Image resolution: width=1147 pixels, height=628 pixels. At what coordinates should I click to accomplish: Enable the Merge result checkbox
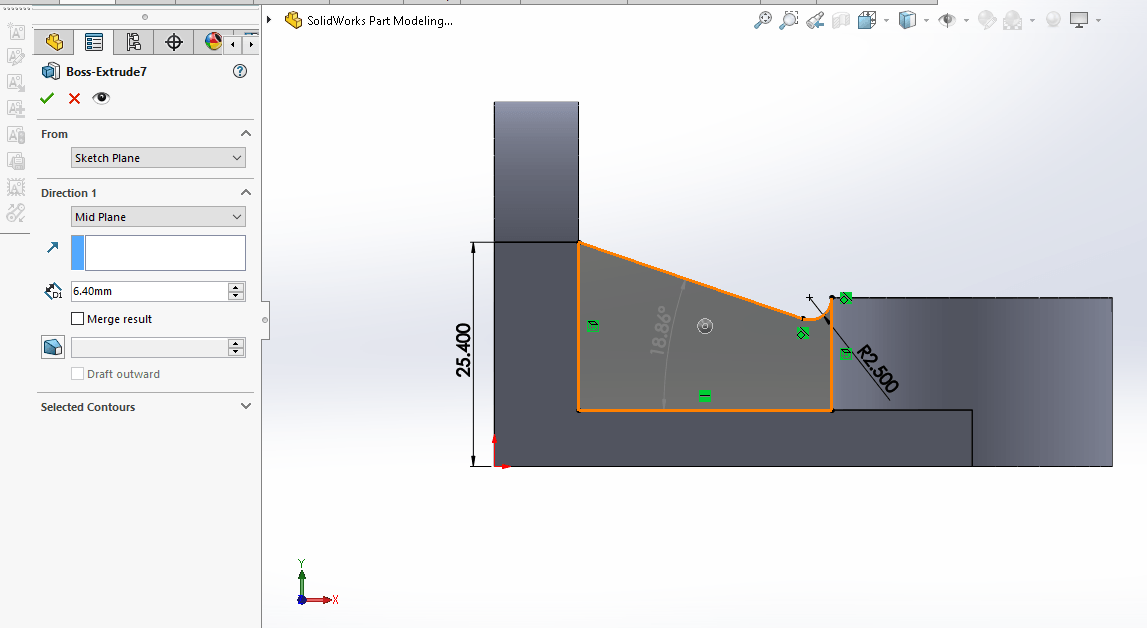pyautogui.click(x=78, y=319)
